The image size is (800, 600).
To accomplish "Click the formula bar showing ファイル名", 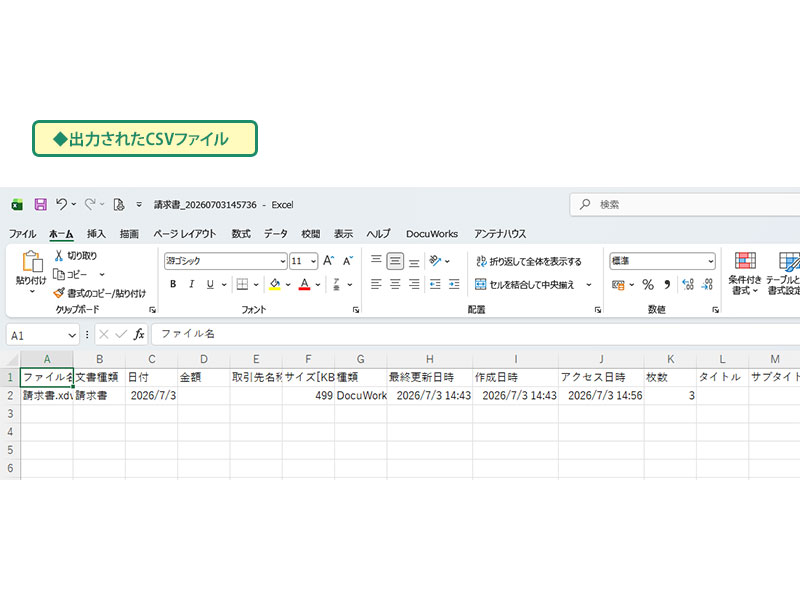I will click(x=476, y=334).
